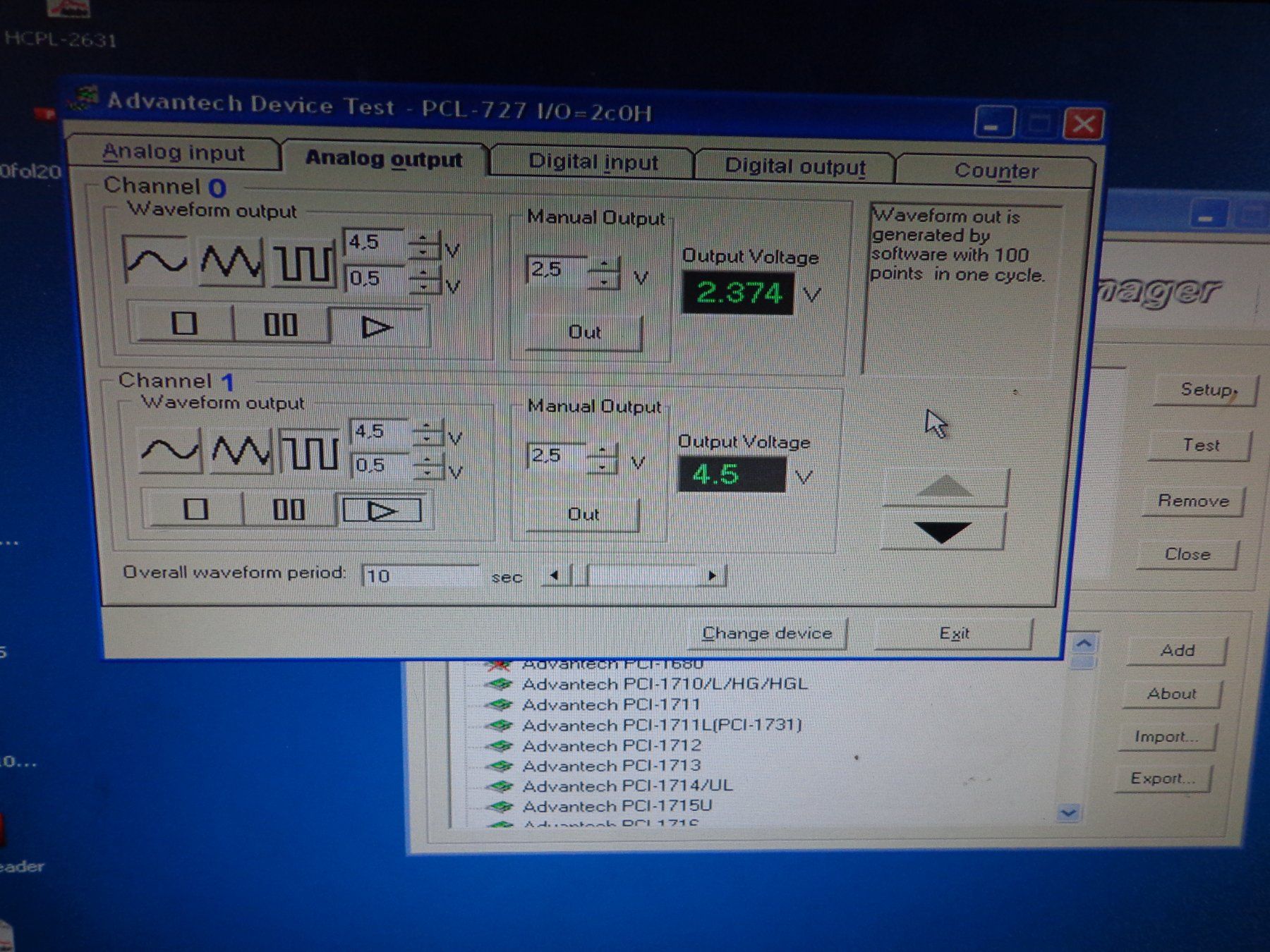
Task: Click Channel 1 low voltage 0,5 field
Action: (380, 465)
